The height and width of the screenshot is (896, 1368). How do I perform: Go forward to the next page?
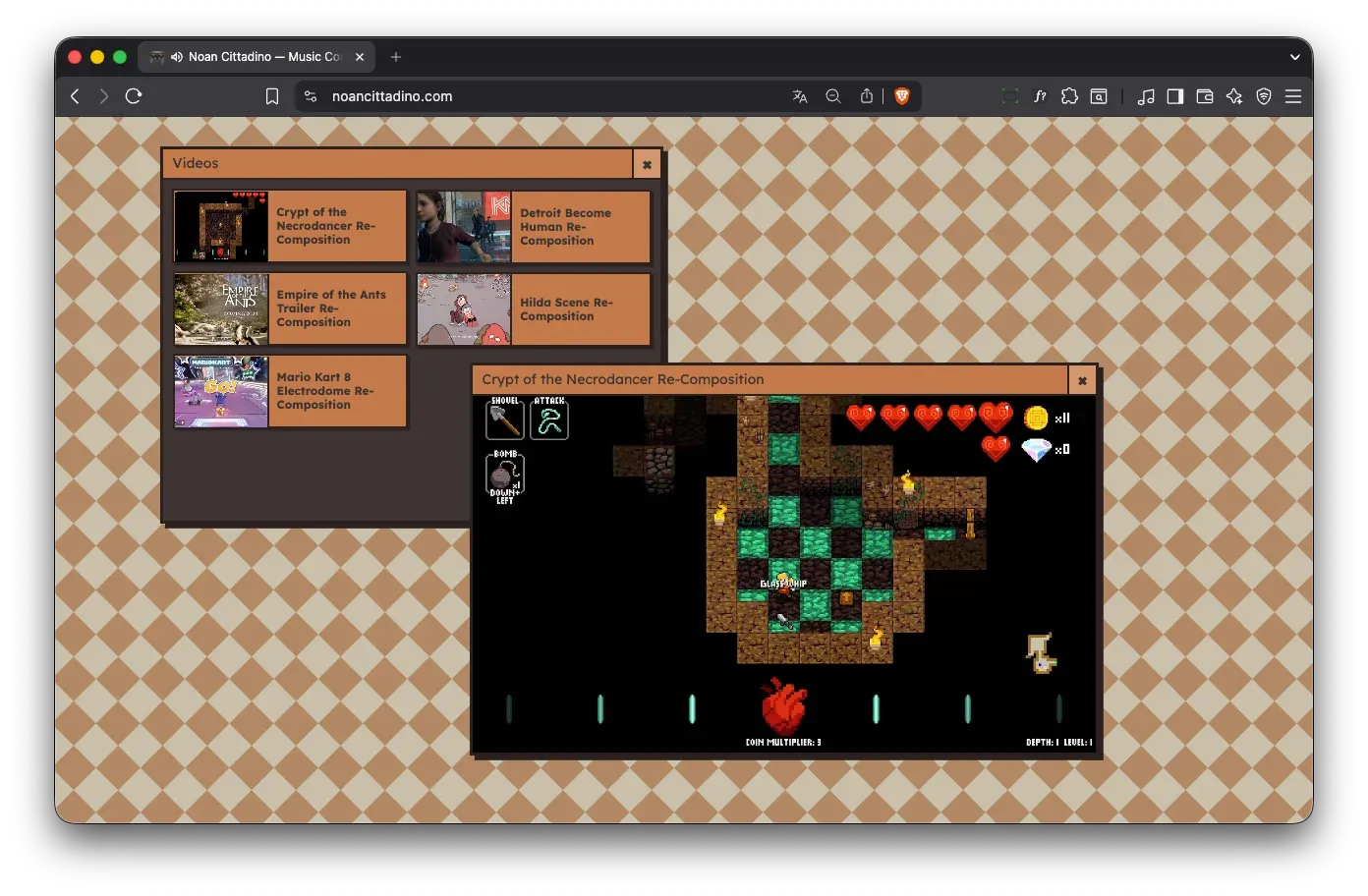click(103, 96)
